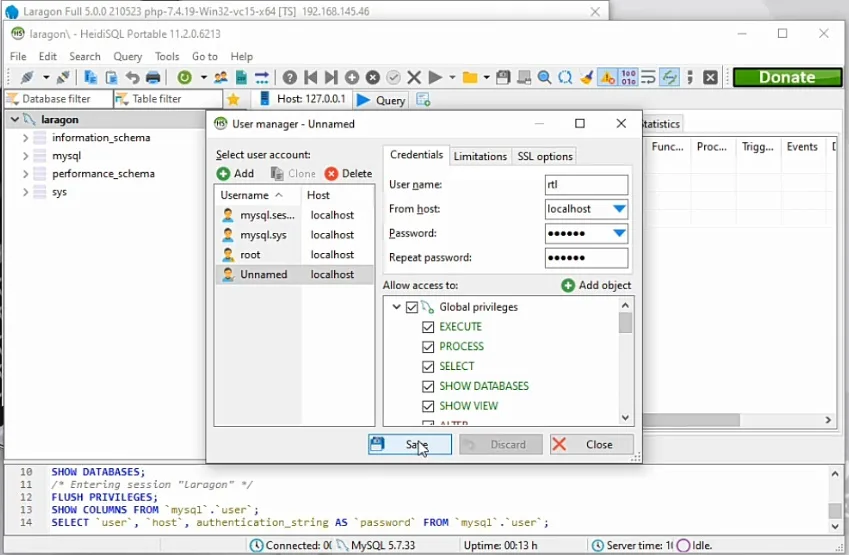
Task: Uncheck the SELECT privilege
Action: click(x=428, y=367)
